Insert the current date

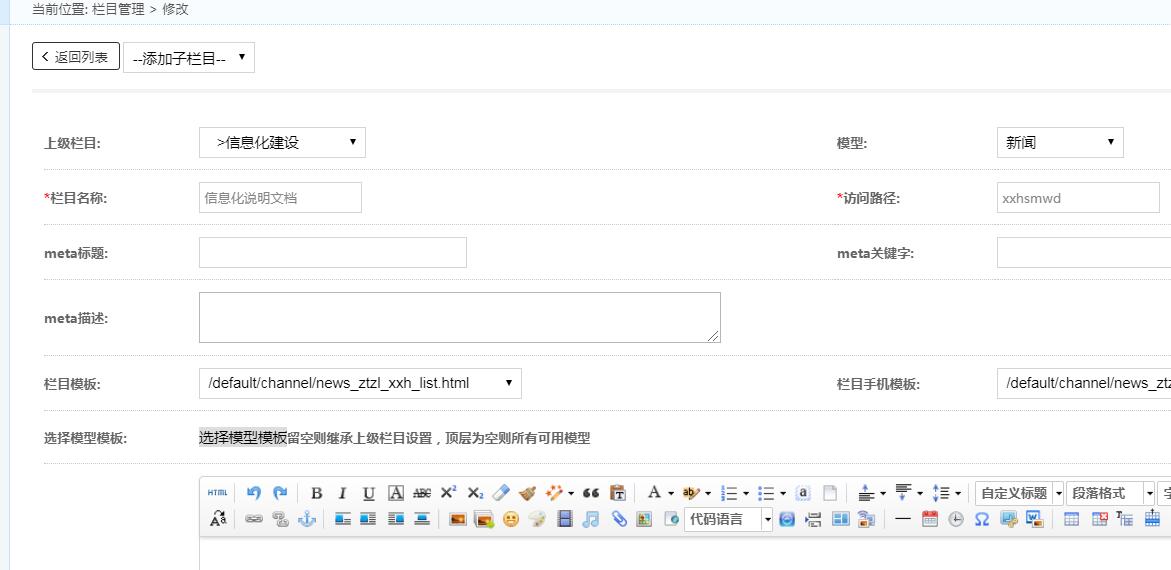click(x=929, y=518)
